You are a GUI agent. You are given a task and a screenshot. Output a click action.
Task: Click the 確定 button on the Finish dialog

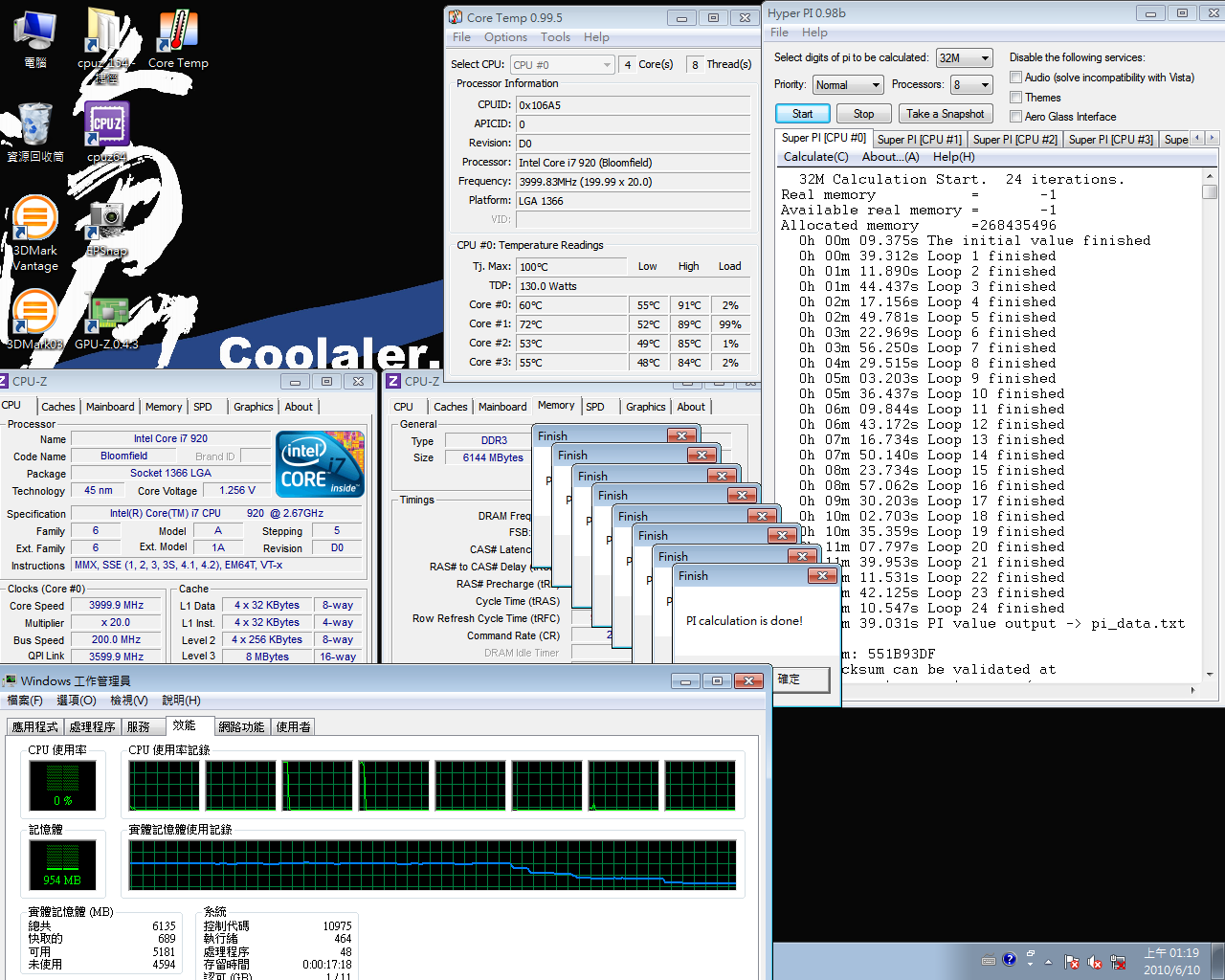(x=800, y=679)
